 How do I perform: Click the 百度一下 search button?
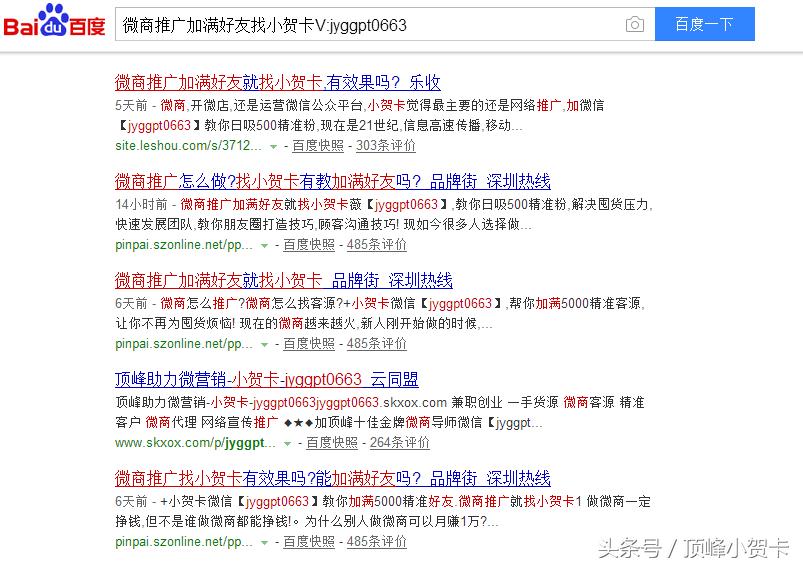[x=705, y=24]
